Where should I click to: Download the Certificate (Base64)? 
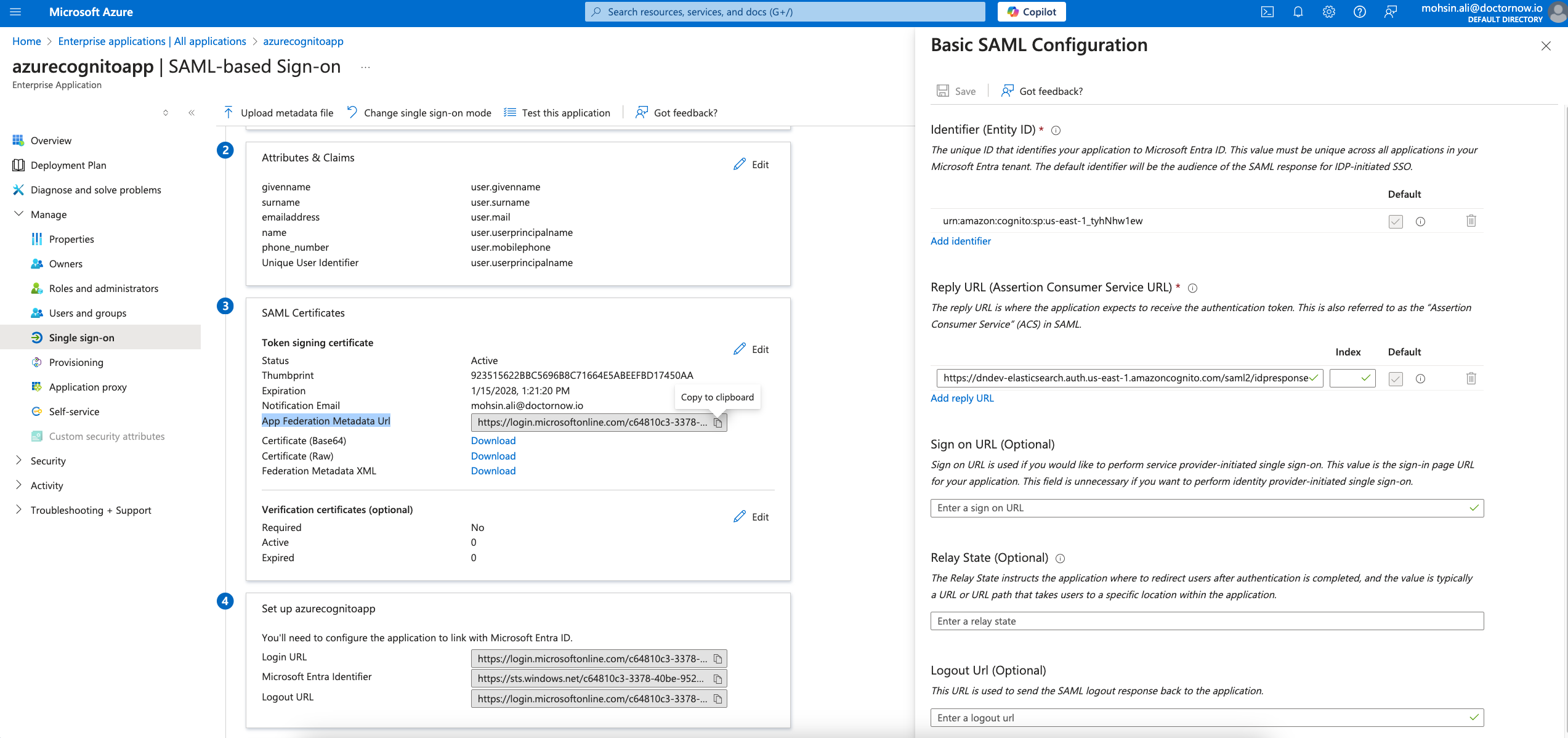(493, 440)
